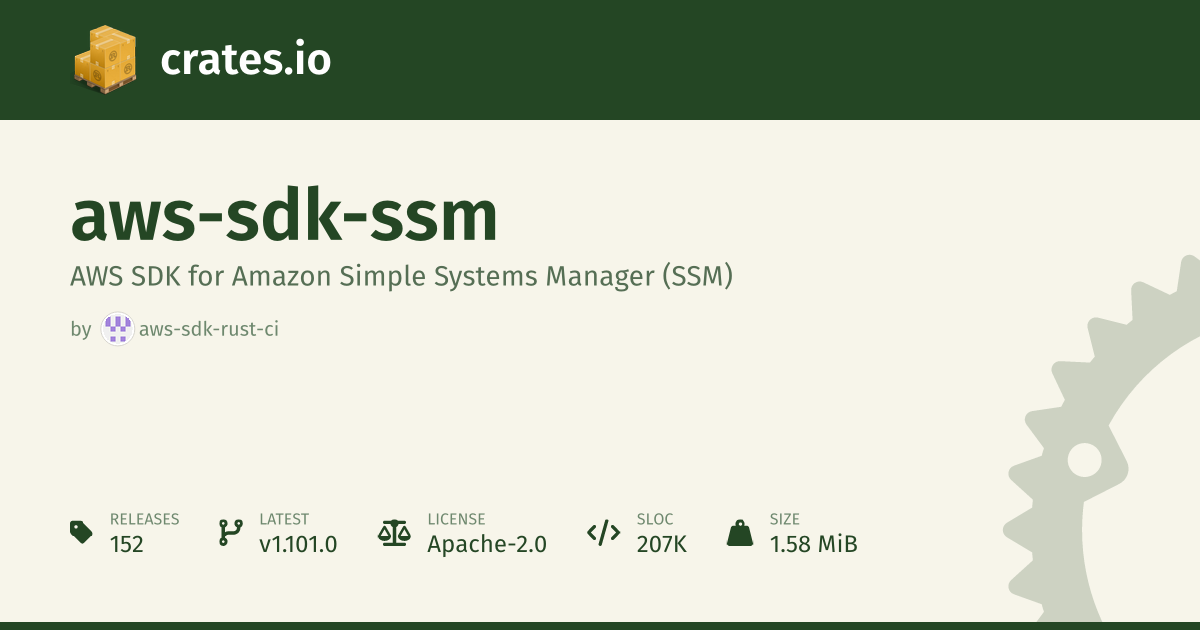Image resolution: width=1200 pixels, height=630 pixels.
Task: Click the RELEASES label
Action: (x=144, y=519)
